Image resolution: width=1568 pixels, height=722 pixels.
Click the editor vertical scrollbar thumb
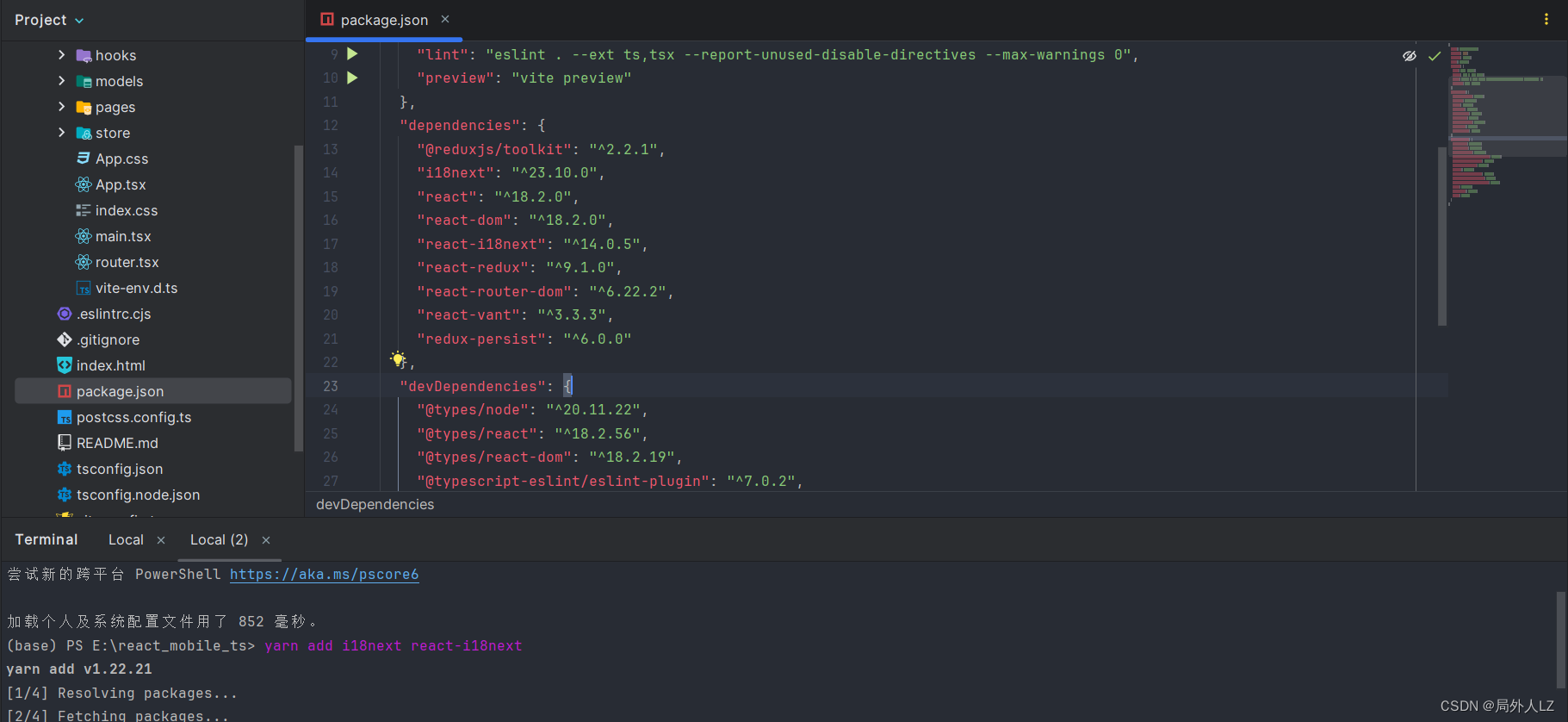click(1442, 236)
